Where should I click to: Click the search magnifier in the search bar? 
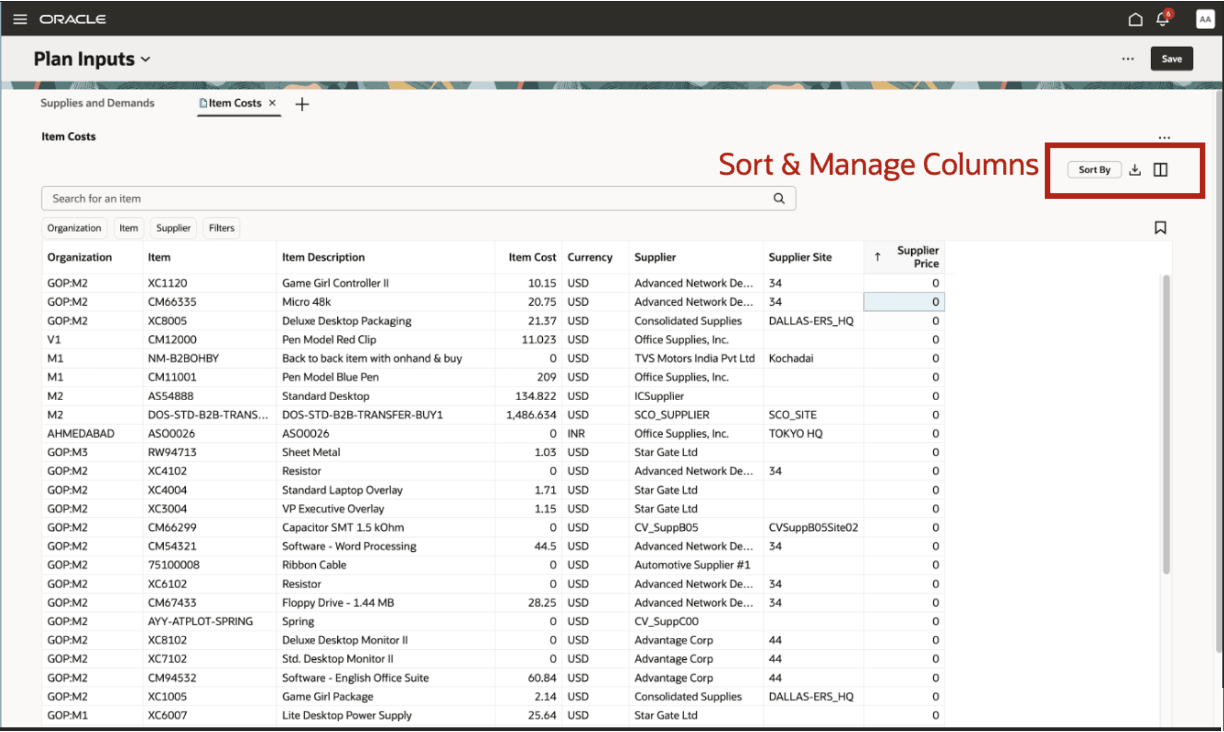[x=779, y=198]
